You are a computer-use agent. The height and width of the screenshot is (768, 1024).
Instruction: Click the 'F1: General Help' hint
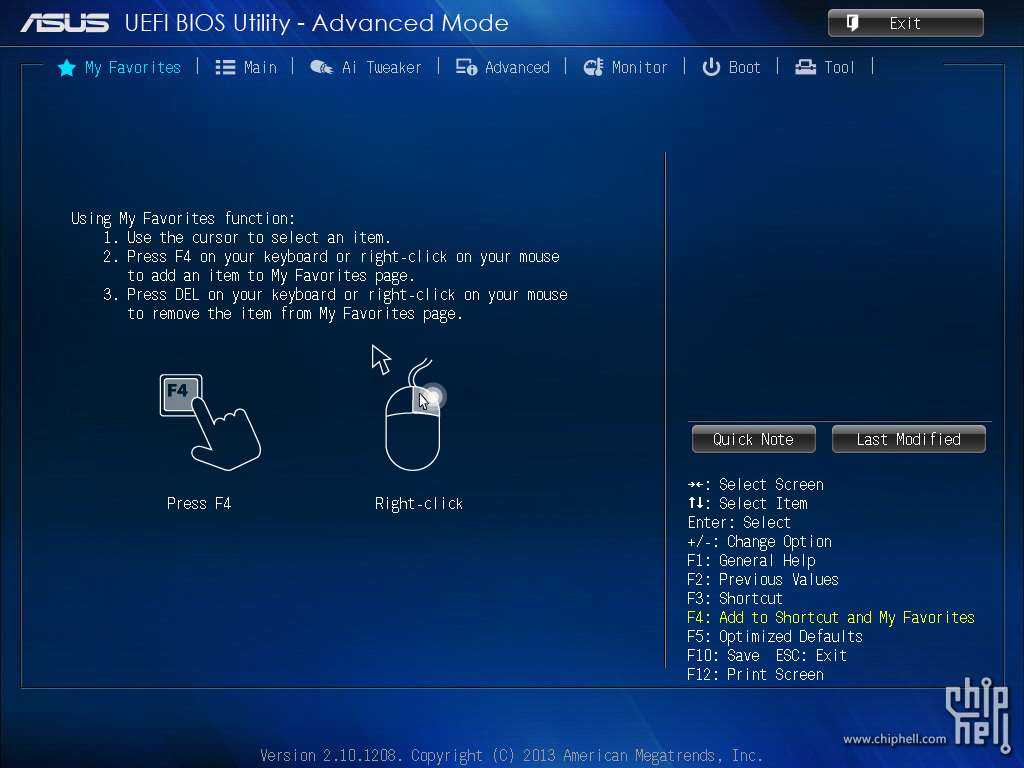tap(751, 560)
